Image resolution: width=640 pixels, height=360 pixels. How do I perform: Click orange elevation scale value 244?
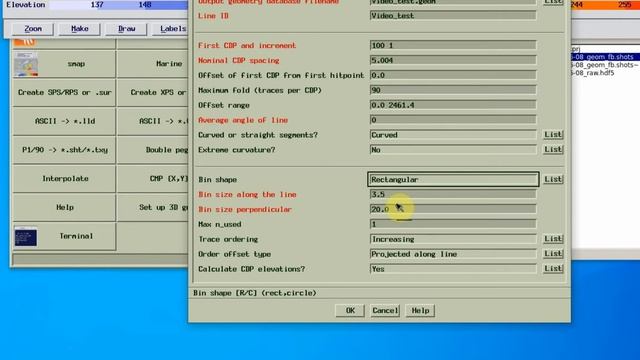click(577, 5)
